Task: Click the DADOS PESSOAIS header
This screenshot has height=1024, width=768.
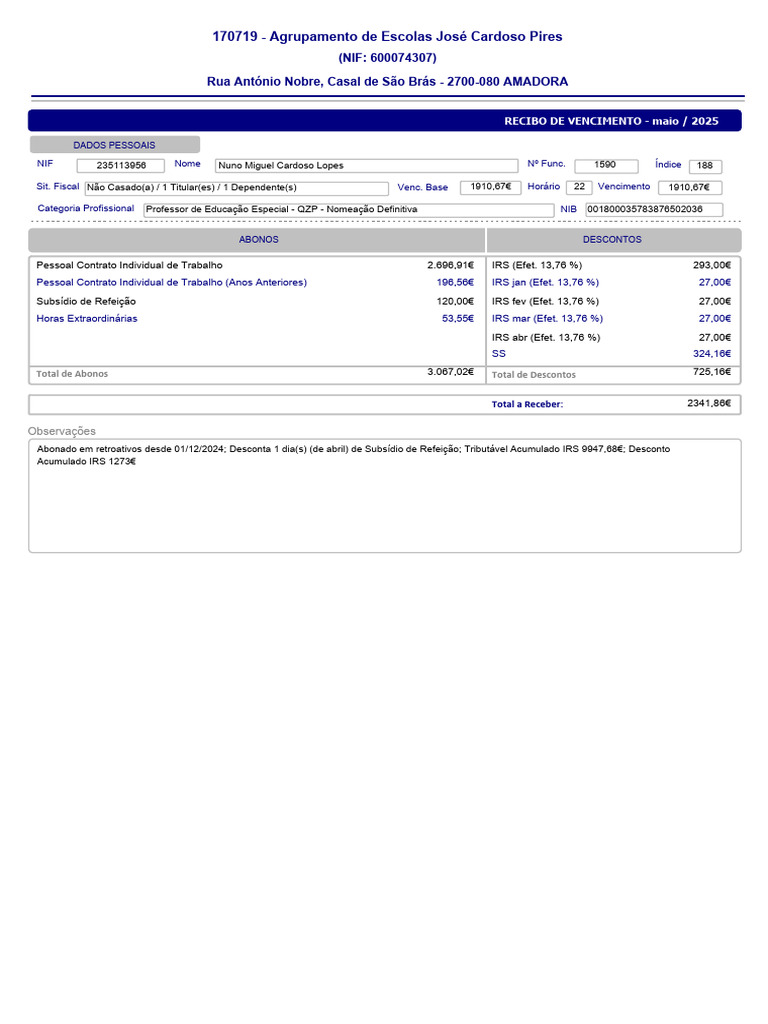Action: tap(115, 145)
